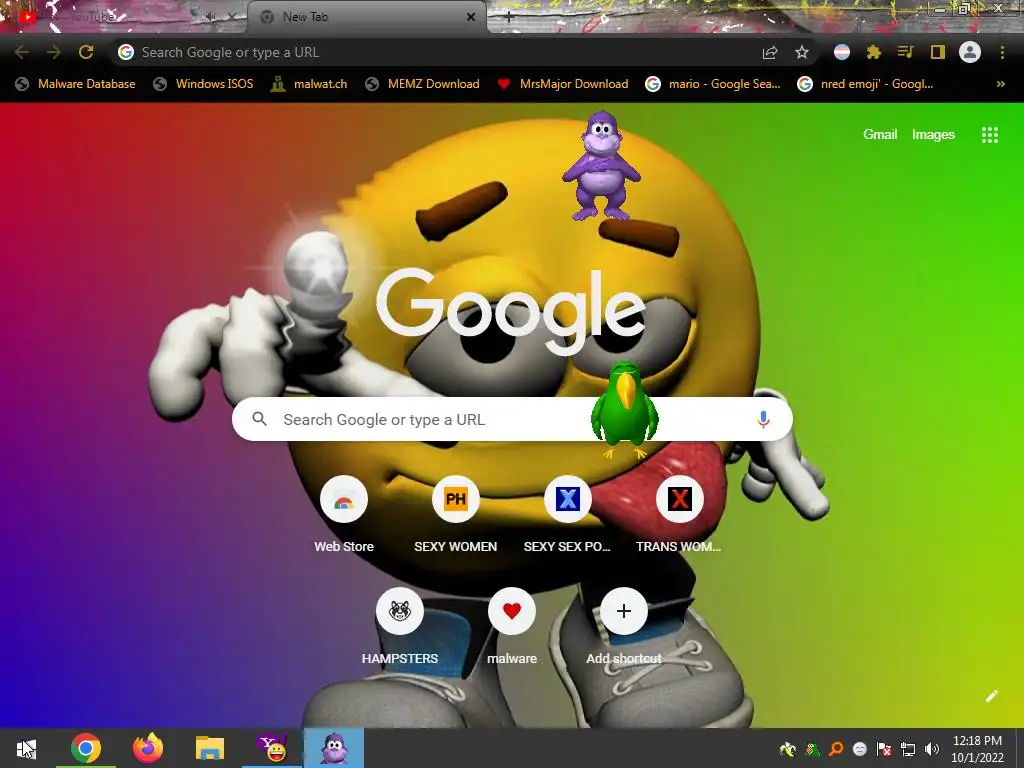Toggle the Chrome side panel
Screen dimensions: 1024x768
[938, 52]
